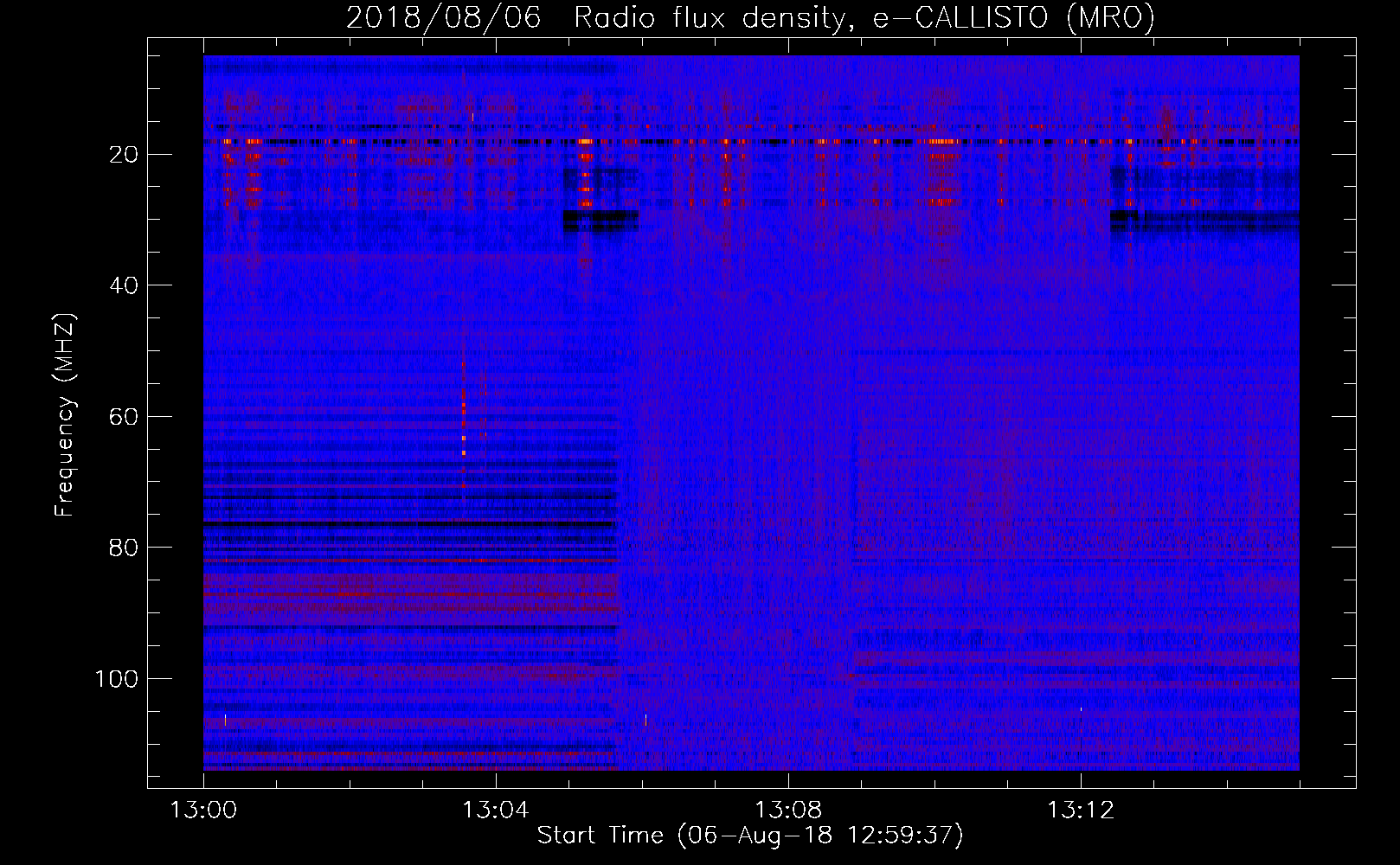Click the 'Start Time (06-Aug-18 12:59:37)' axis label

click(750, 836)
